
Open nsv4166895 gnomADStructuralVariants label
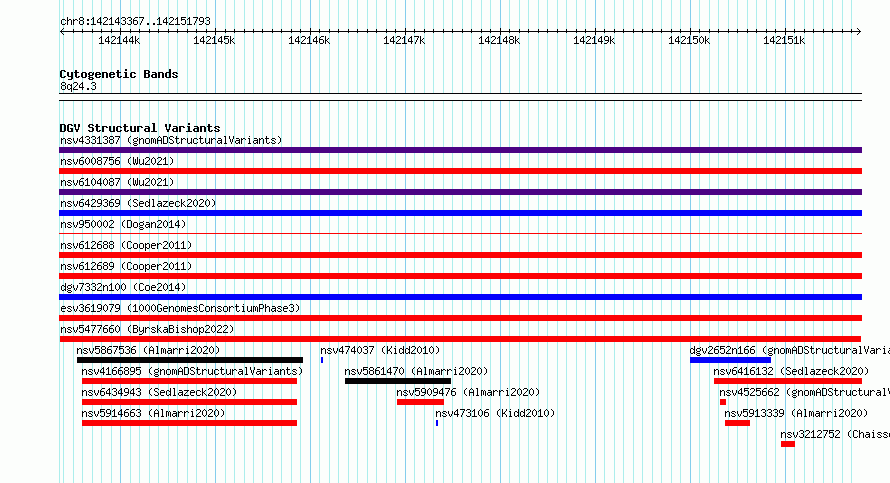coord(192,371)
